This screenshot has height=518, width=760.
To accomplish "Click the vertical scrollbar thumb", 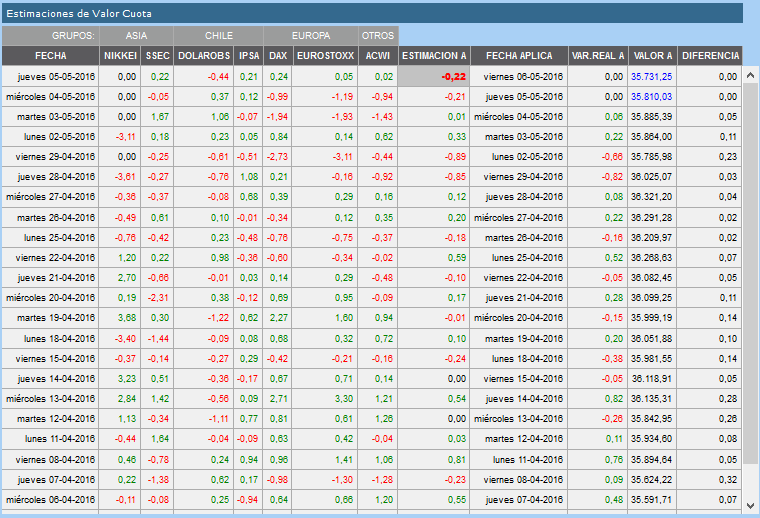I will (x=750, y=274).
